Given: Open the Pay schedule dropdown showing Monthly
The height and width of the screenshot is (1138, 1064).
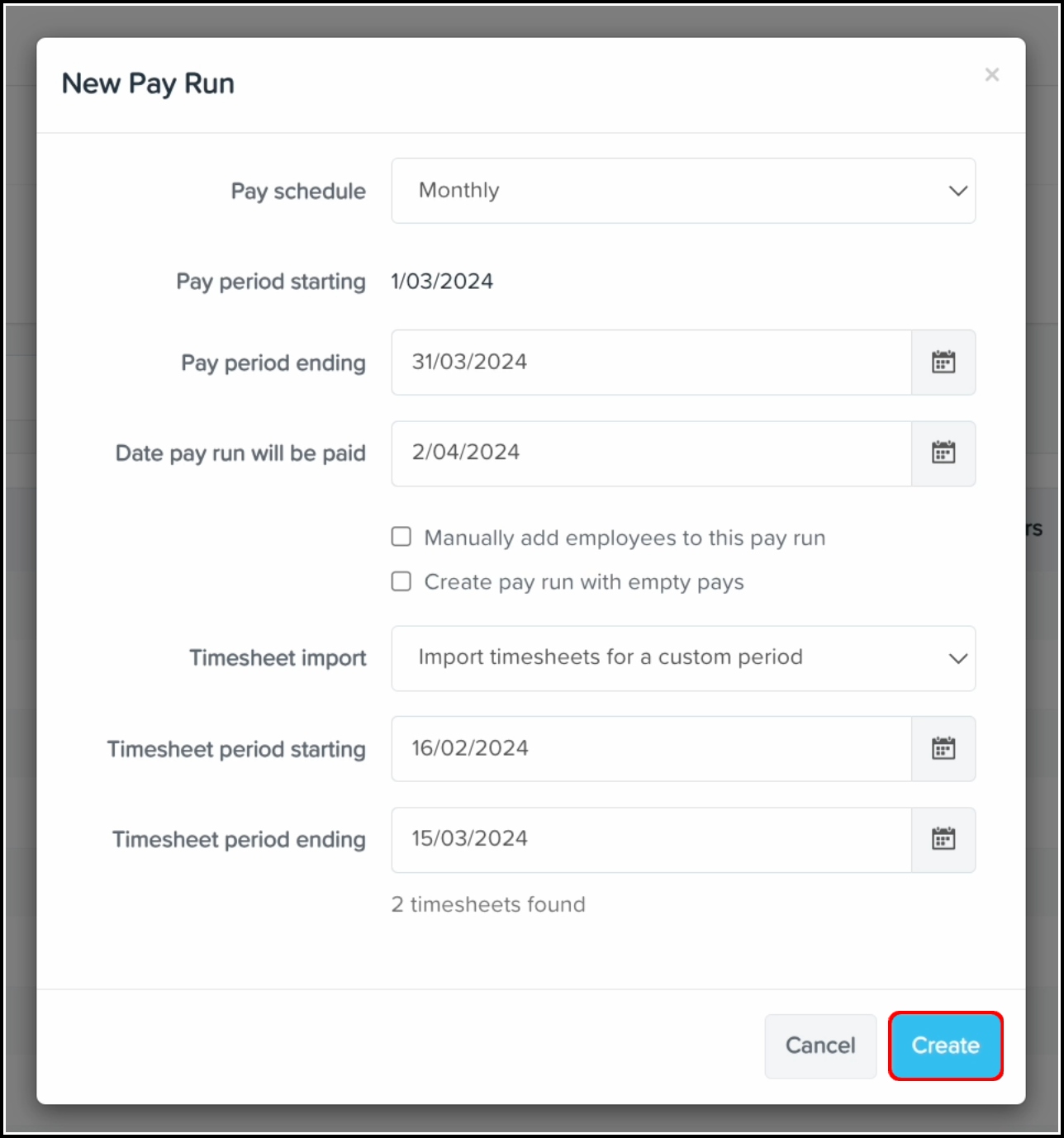Looking at the screenshot, I should tap(683, 191).
